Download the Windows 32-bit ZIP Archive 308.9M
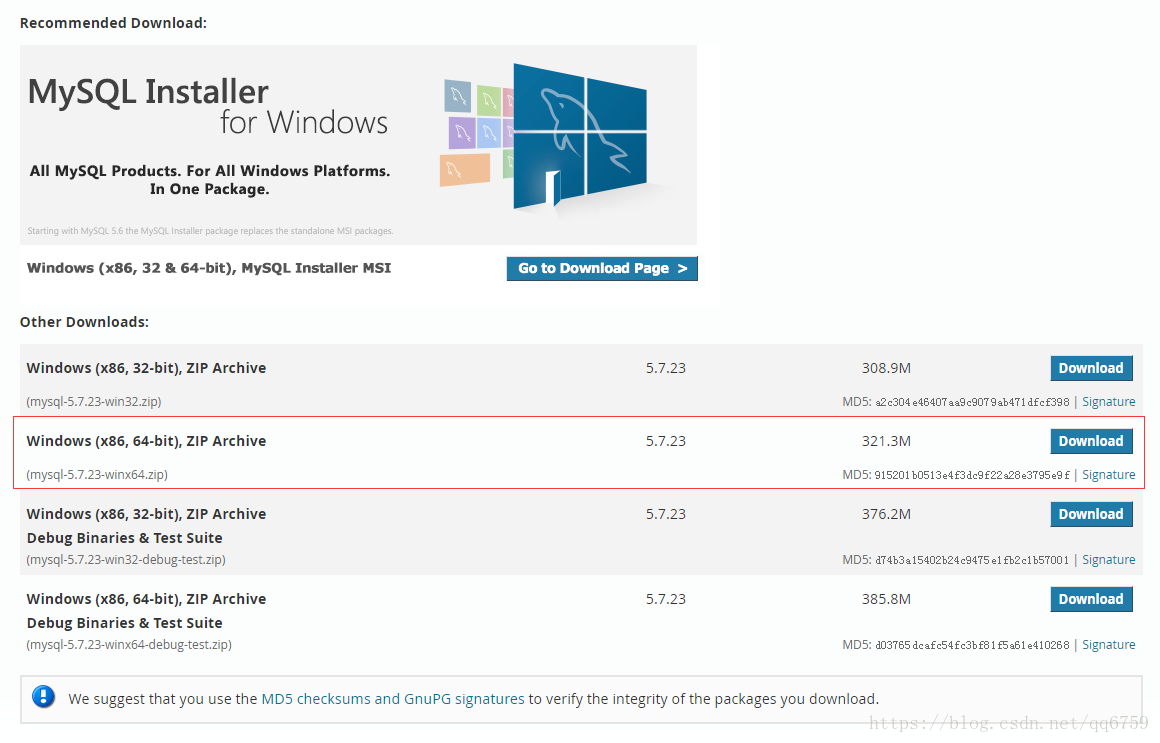Viewport: 1160px width, 743px height. [1091, 369]
